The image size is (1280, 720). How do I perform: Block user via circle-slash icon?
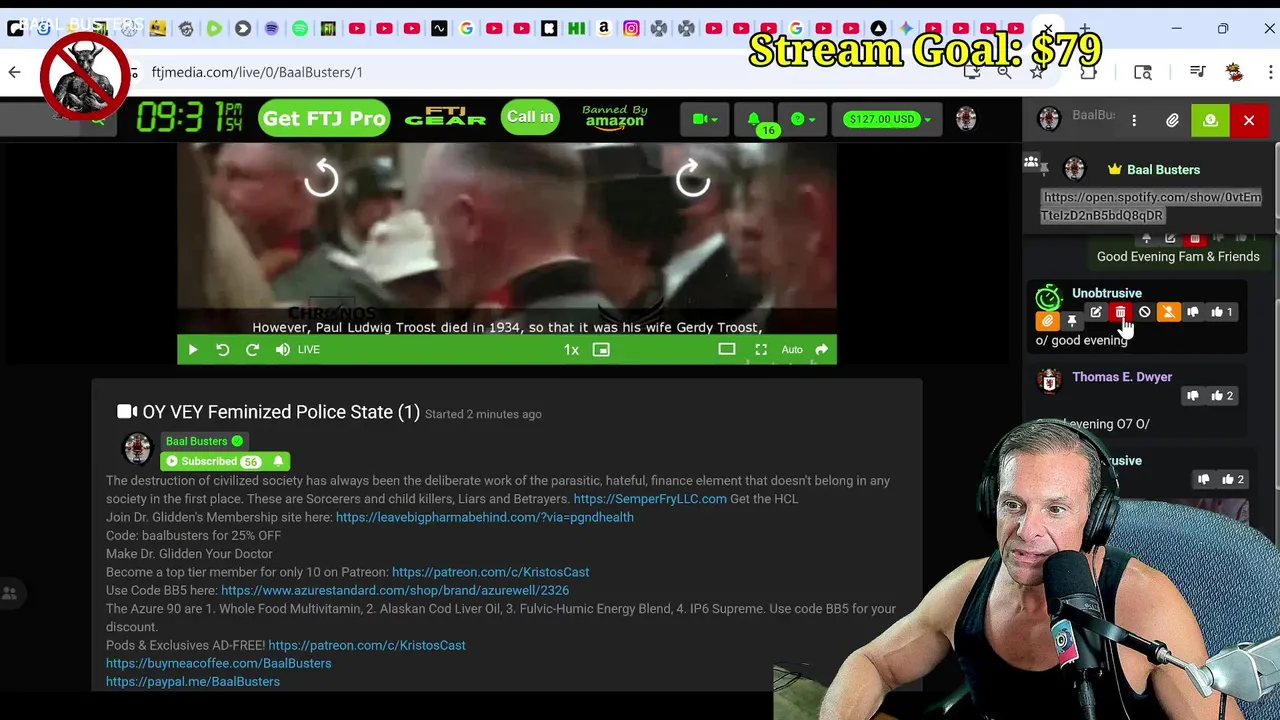coord(1144,312)
